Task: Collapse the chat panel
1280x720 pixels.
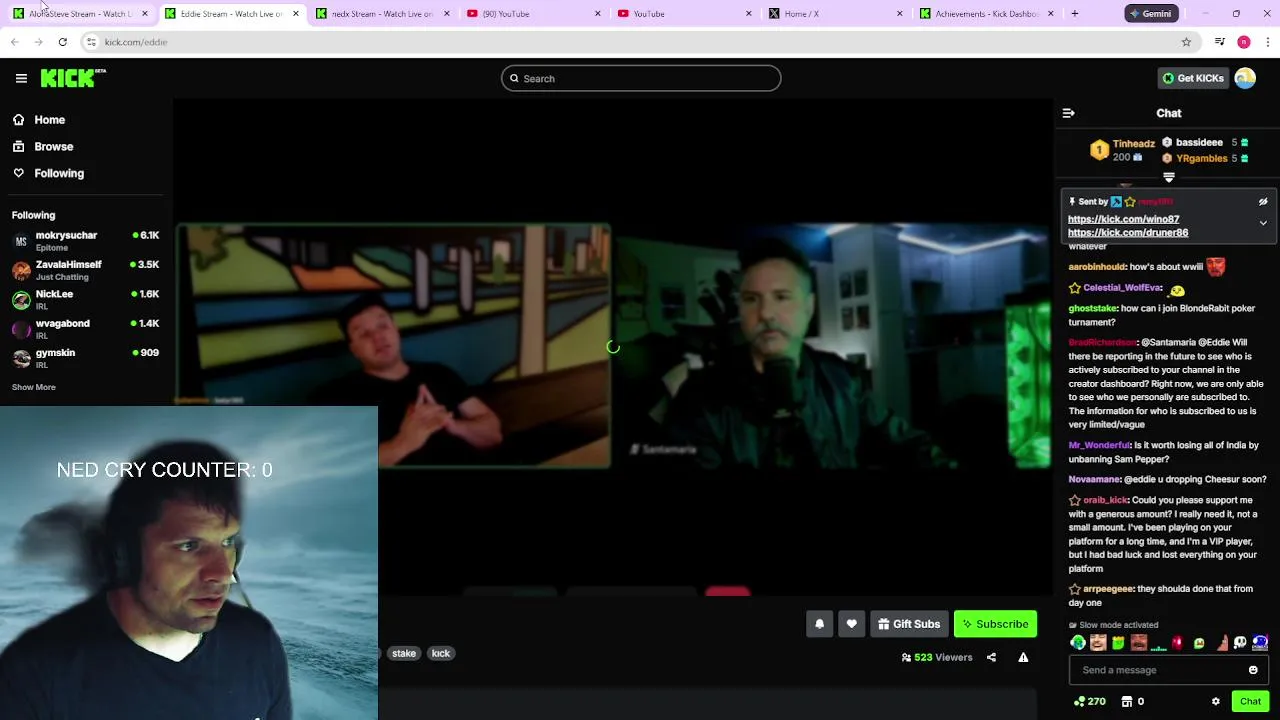Action: 1068,113
